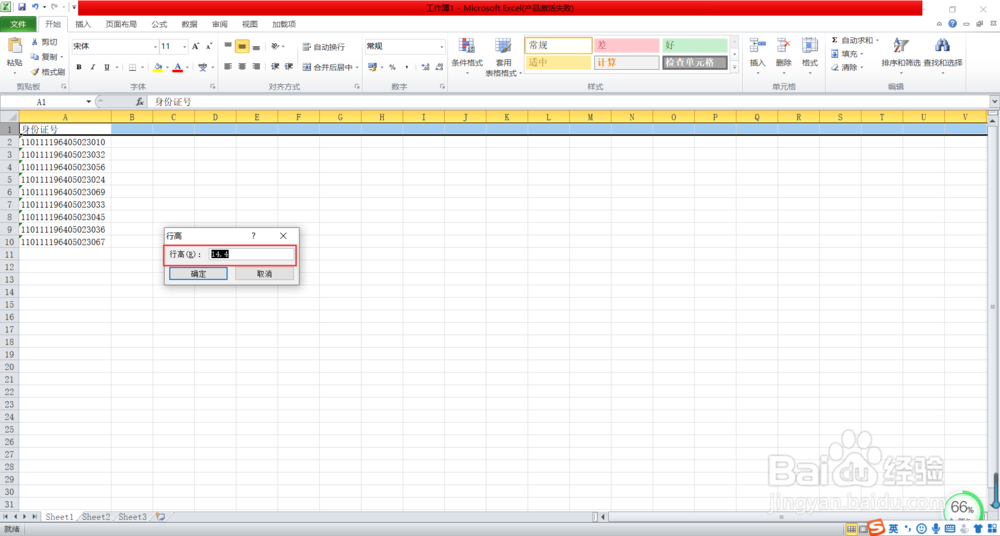Open 合并后居中 (Merge & Center) dropdown arrow
The width and height of the screenshot is (1000, 536).
click(x=357, y=67)
